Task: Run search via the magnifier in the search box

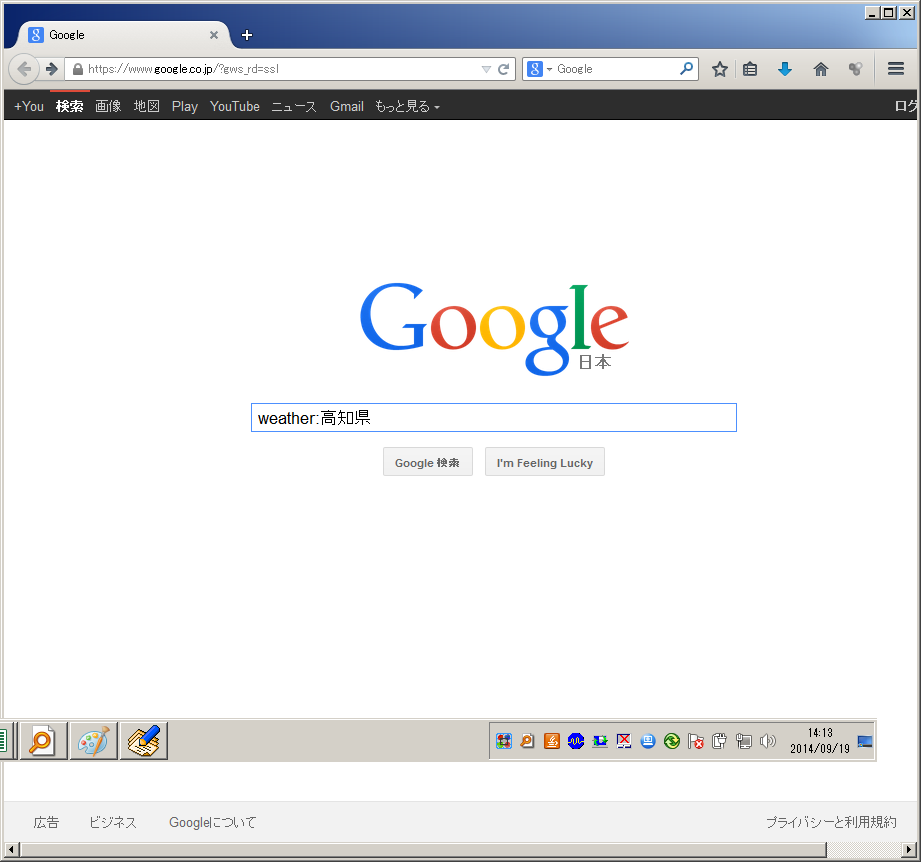Action: point(686,69)
